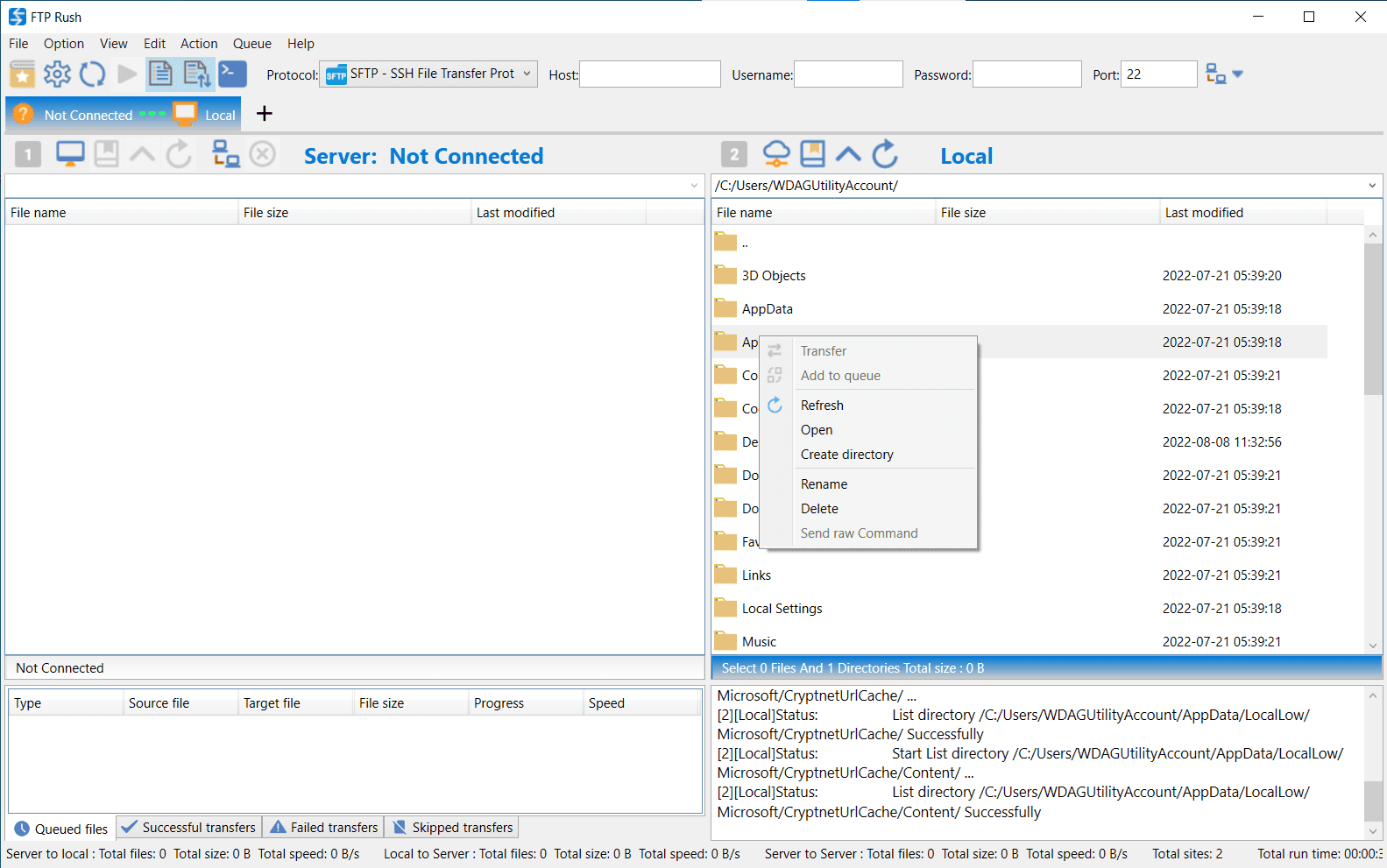Open the Protocol SFTP dropdown
This screenshot has height=868, width=1387.
[428, 74]
